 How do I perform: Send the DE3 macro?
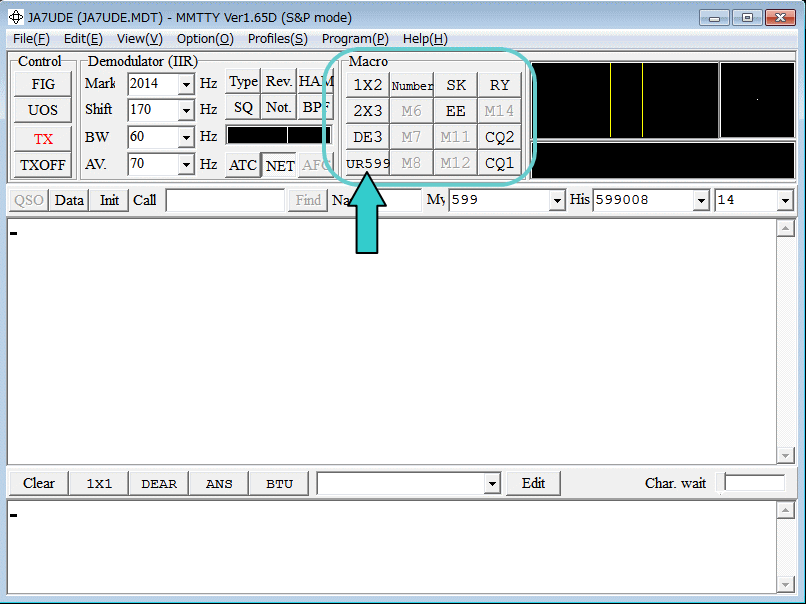point(368,137)
